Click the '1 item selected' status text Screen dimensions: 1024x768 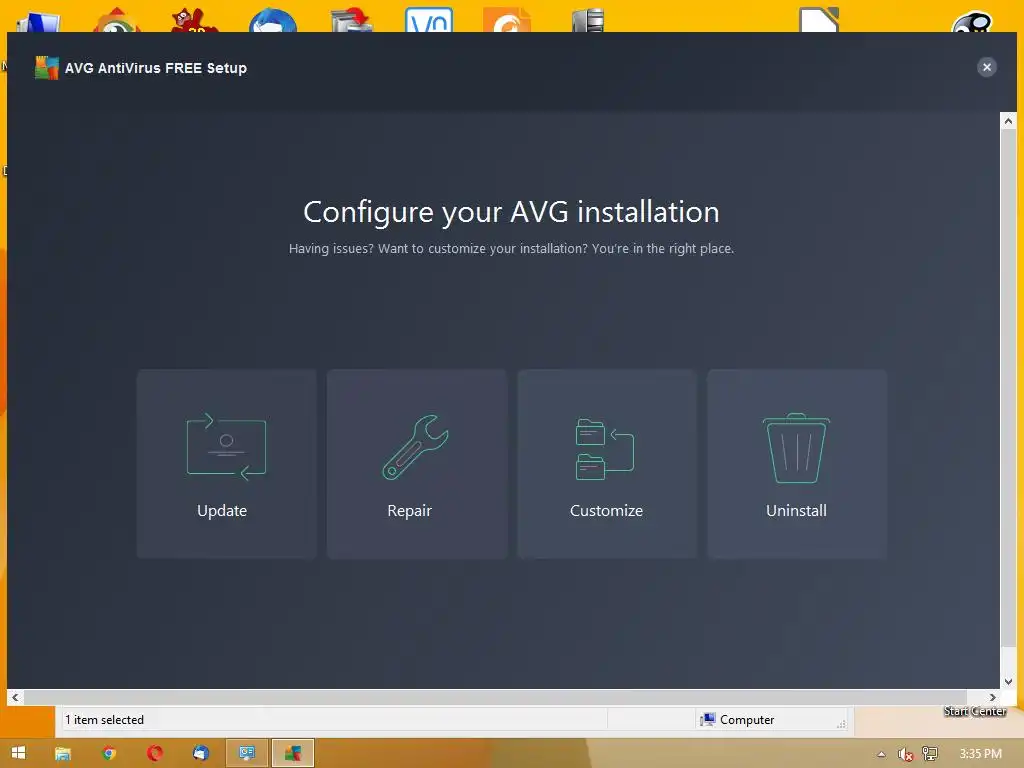pos(104,720)
